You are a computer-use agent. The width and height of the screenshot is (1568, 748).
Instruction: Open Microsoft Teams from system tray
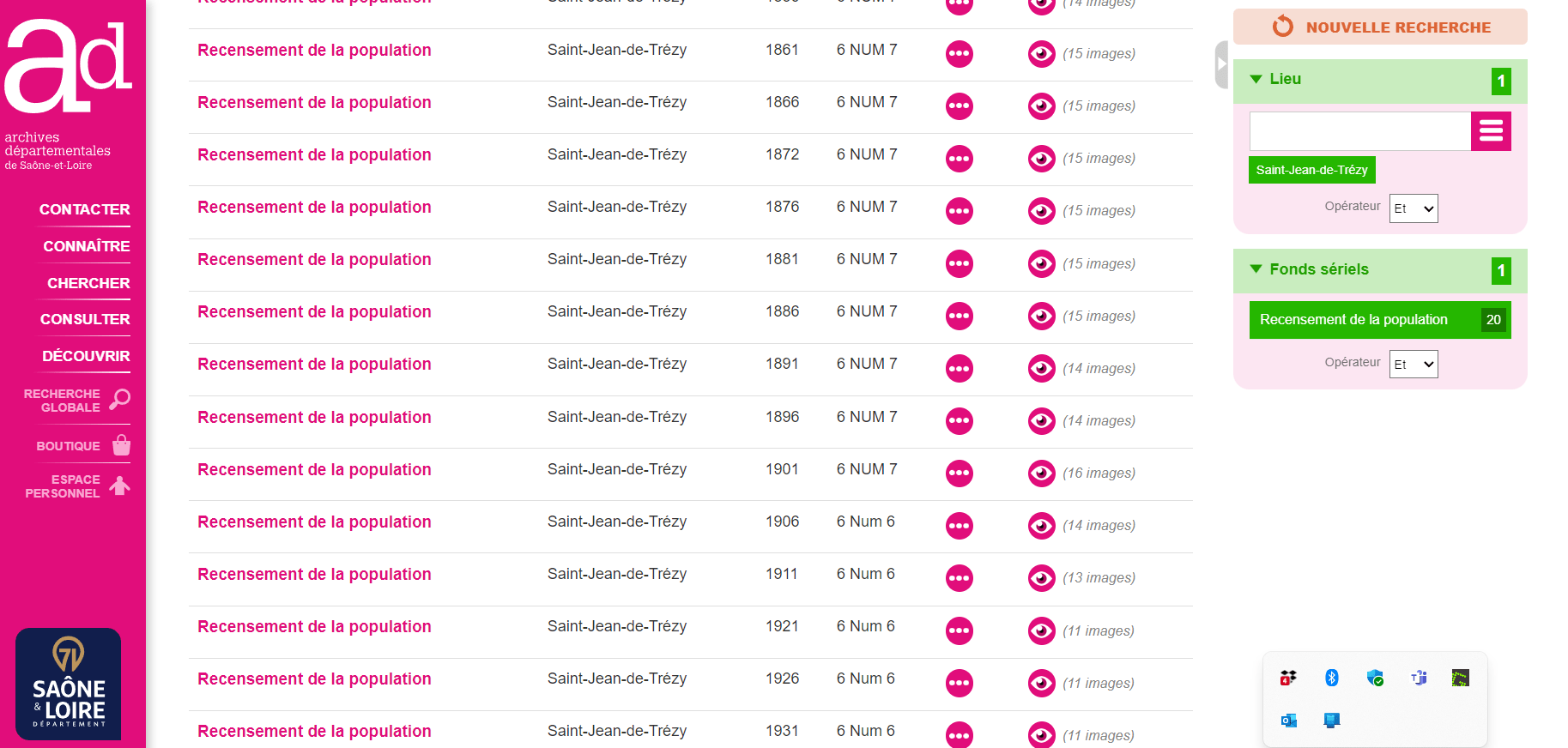point(1418,678)
